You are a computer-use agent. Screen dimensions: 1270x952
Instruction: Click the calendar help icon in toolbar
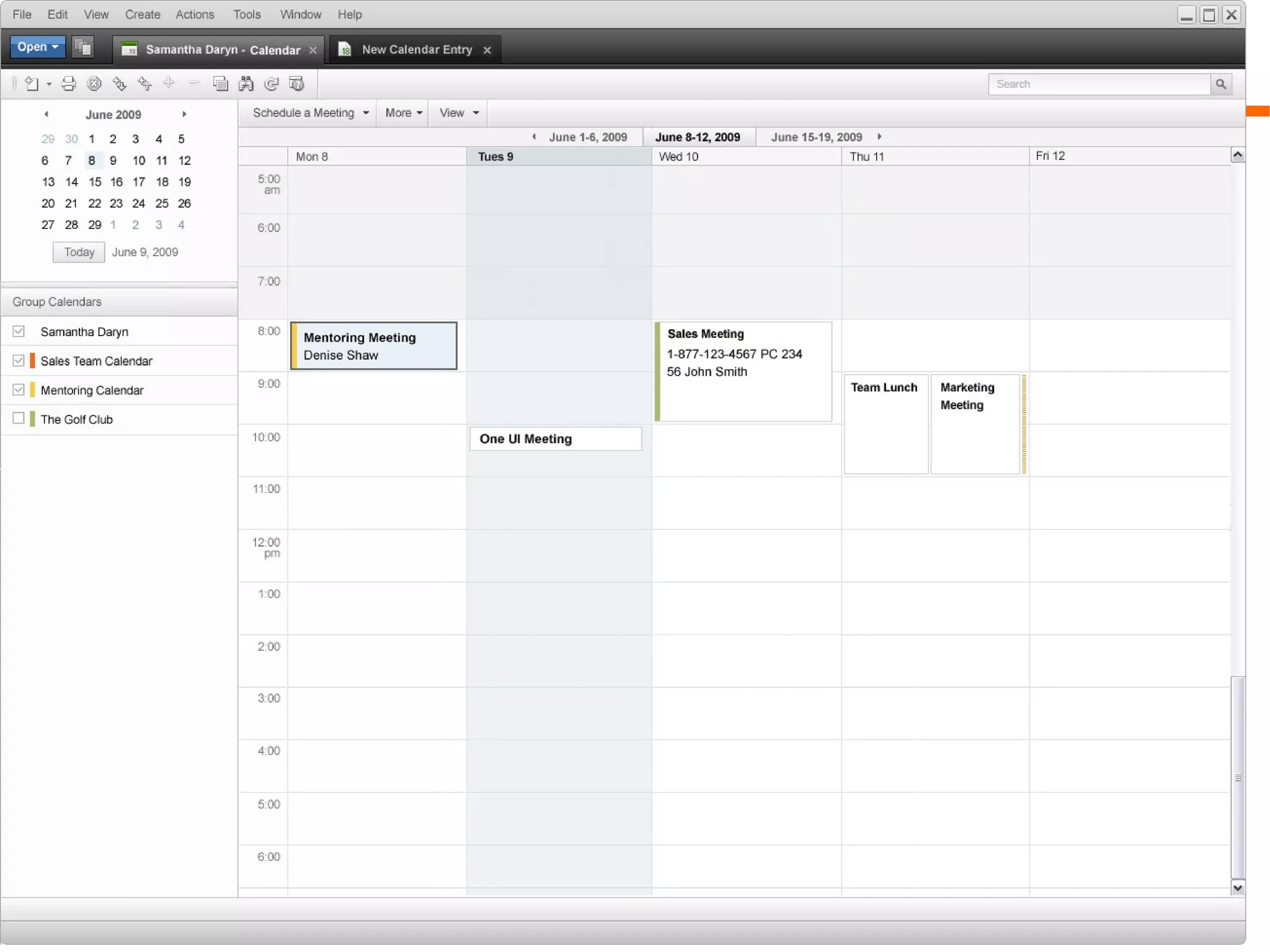click(297, 84)
